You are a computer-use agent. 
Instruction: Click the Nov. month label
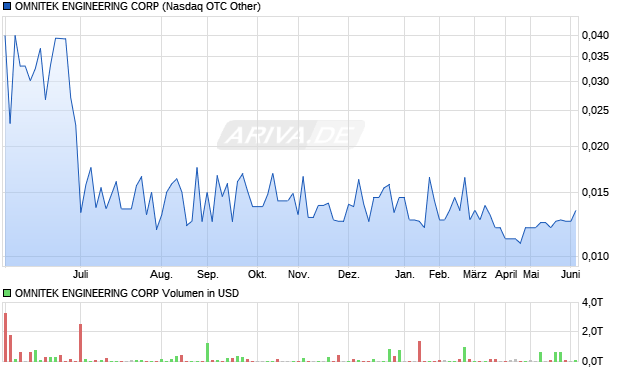tap(299, 274)
